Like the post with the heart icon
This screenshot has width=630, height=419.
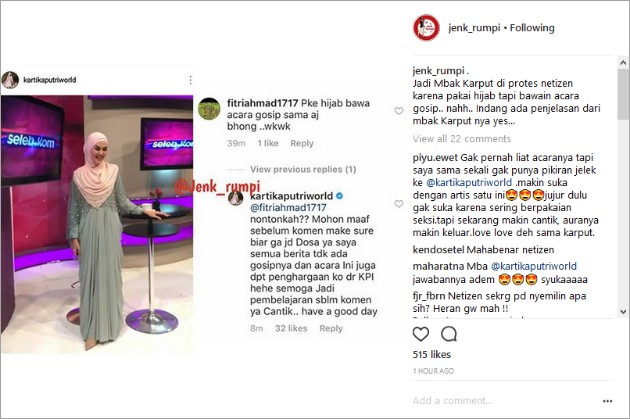coord(421,334)
